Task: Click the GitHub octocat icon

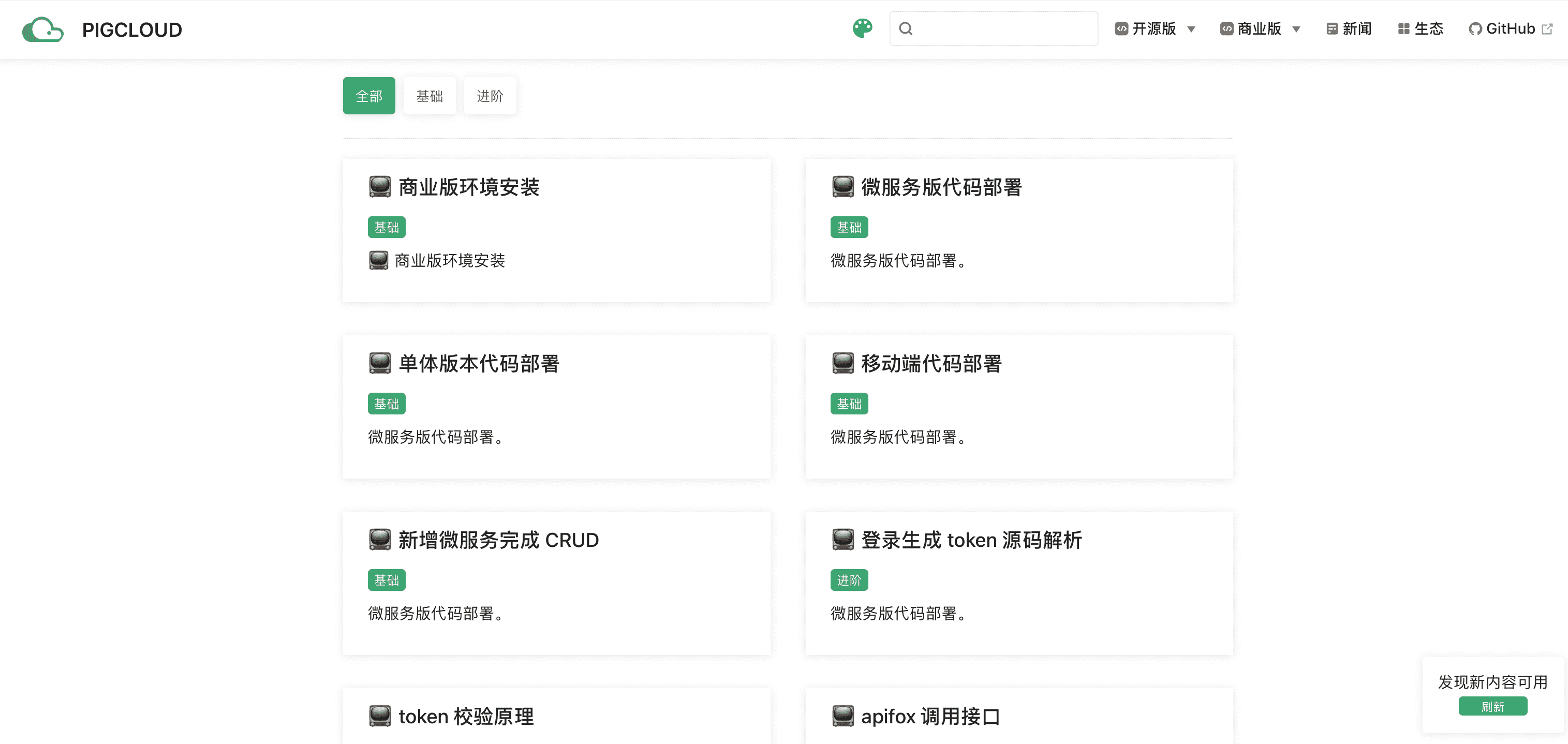Action: click(x=1475, y=28)
